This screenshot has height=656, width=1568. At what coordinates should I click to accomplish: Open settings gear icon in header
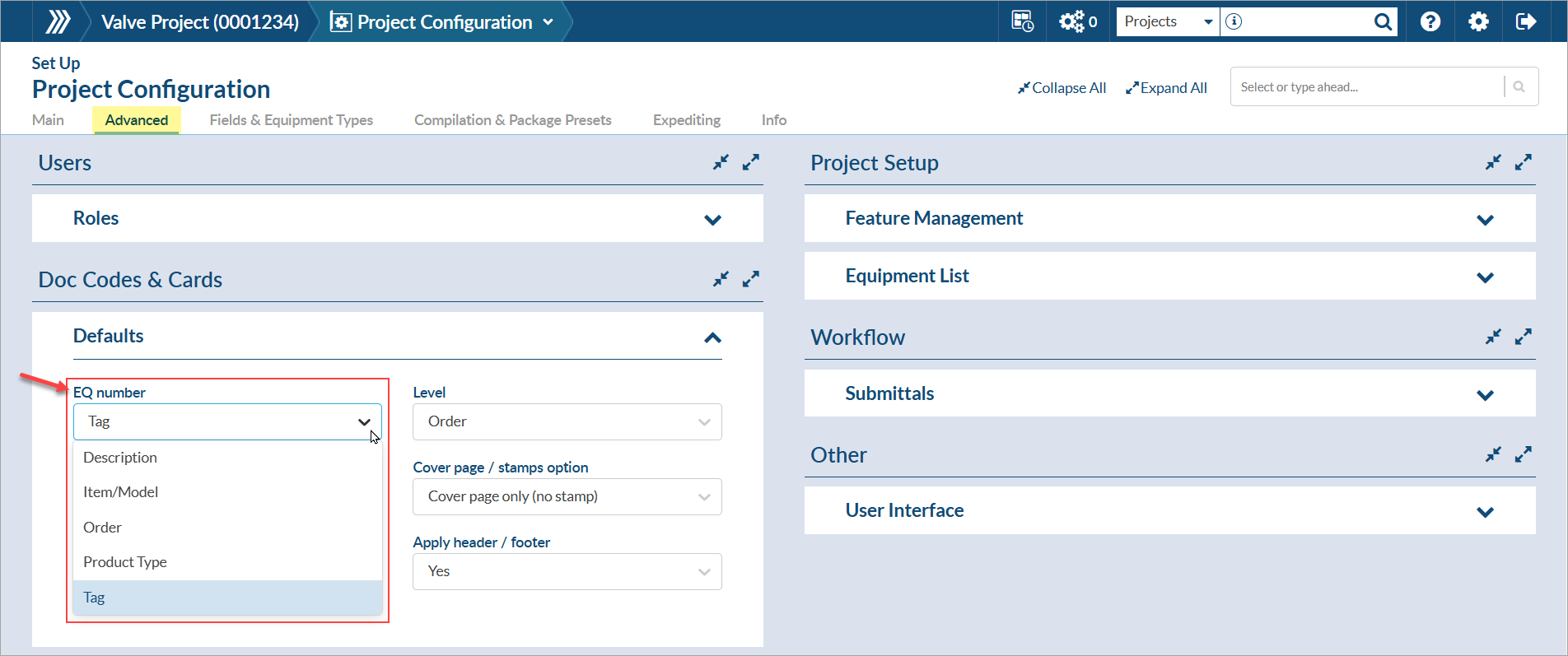coord(1478,21)
